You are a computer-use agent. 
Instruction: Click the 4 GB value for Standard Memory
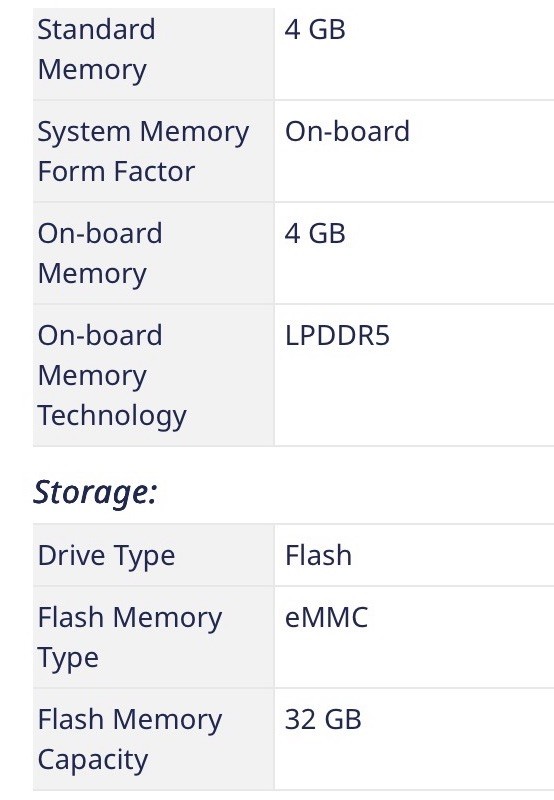pyautogui.click(x=315, y=29)
